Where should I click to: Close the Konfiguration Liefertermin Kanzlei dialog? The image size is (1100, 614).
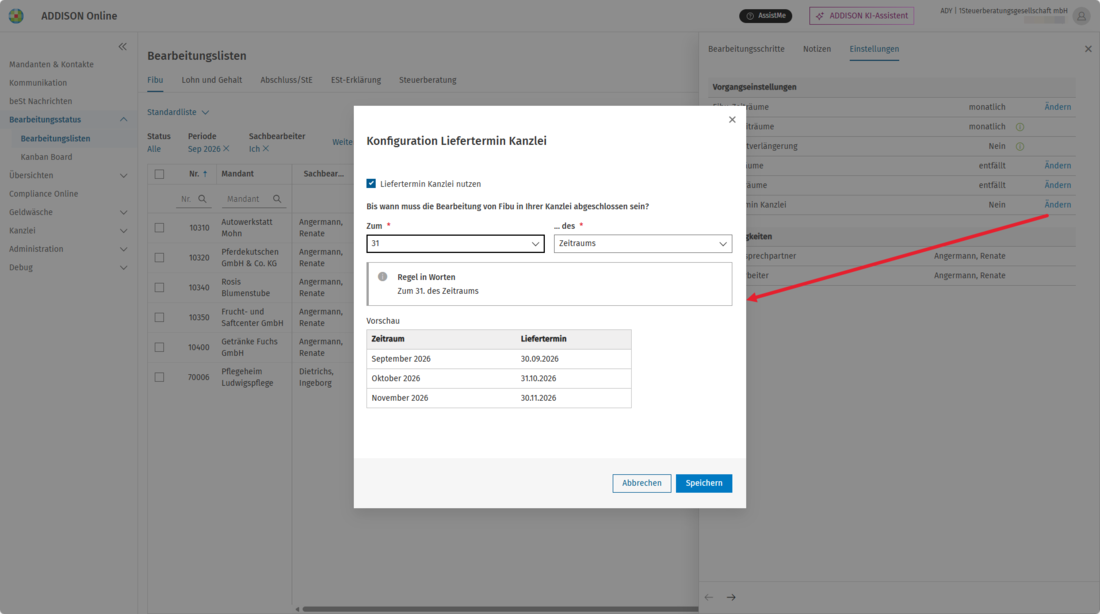click(732, 119)
